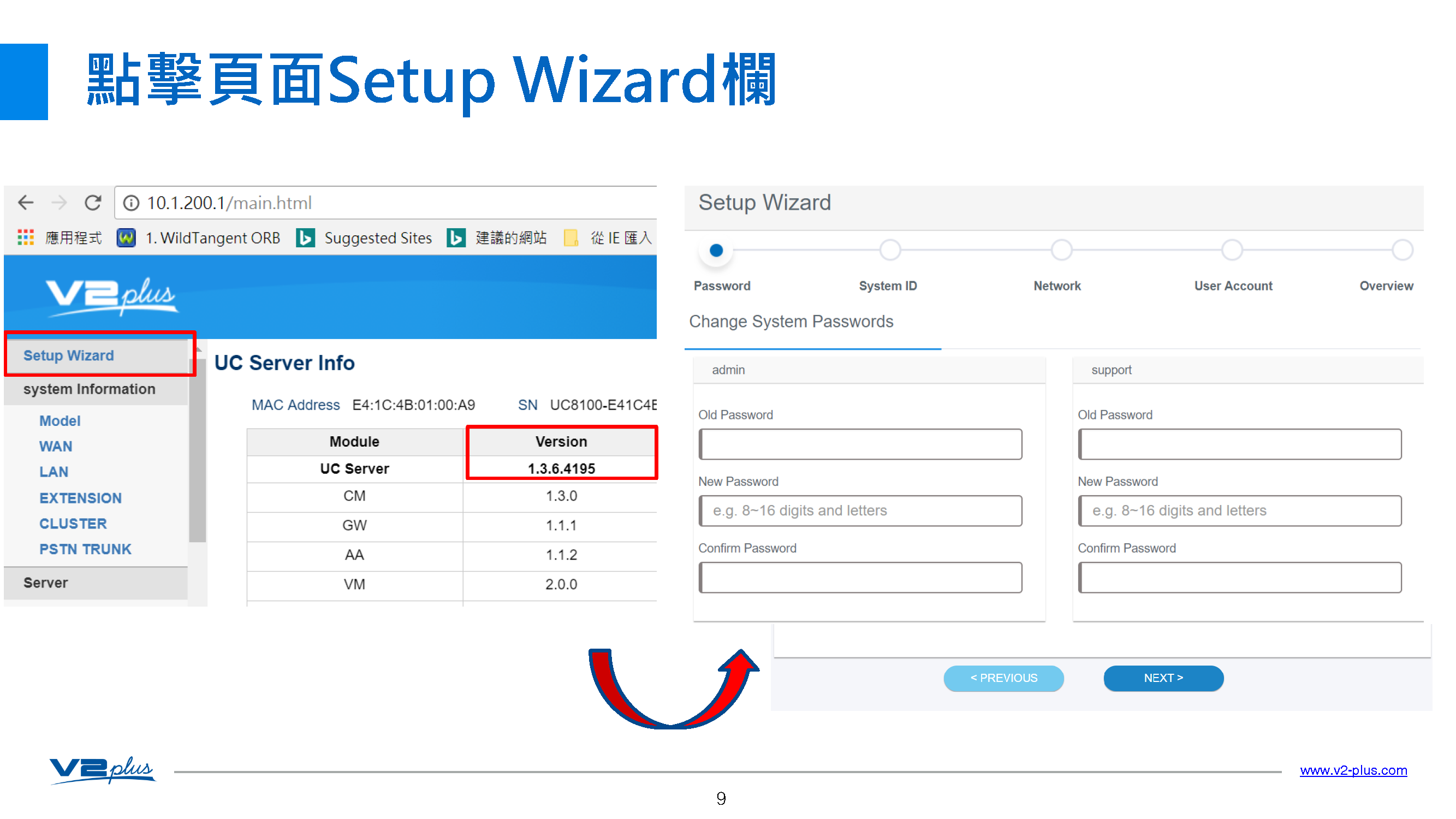Select the Network step circle
The image size is (1456, 819).
(1061, 250)
